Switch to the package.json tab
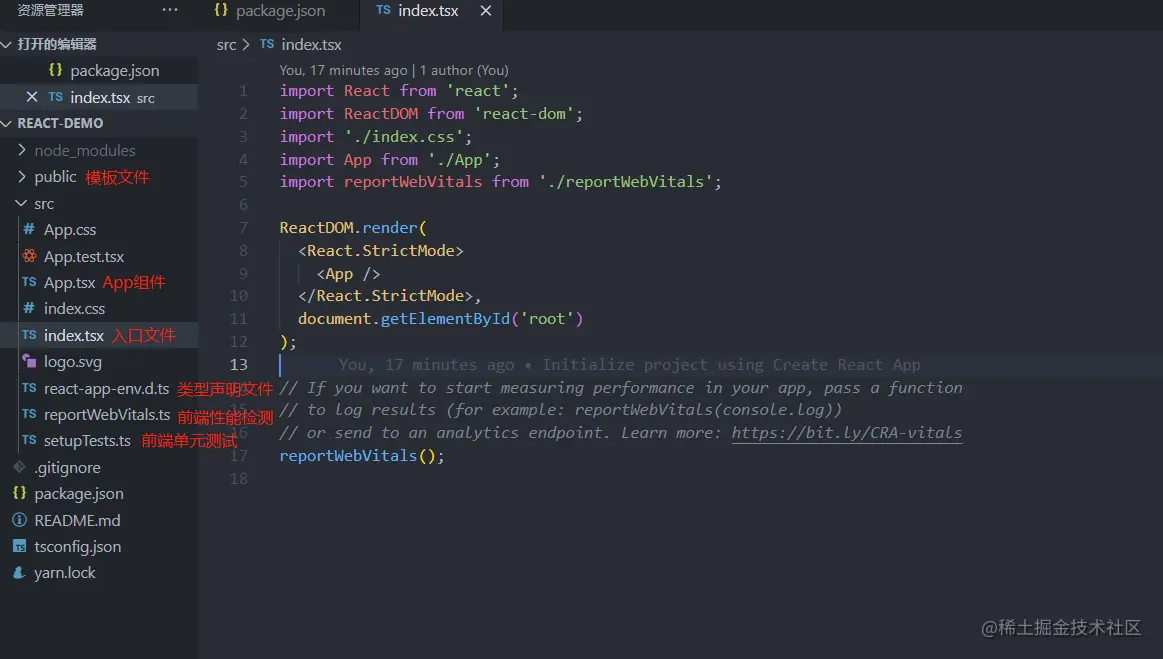Viewport: 1163px width, 659px height. point(270,11)
